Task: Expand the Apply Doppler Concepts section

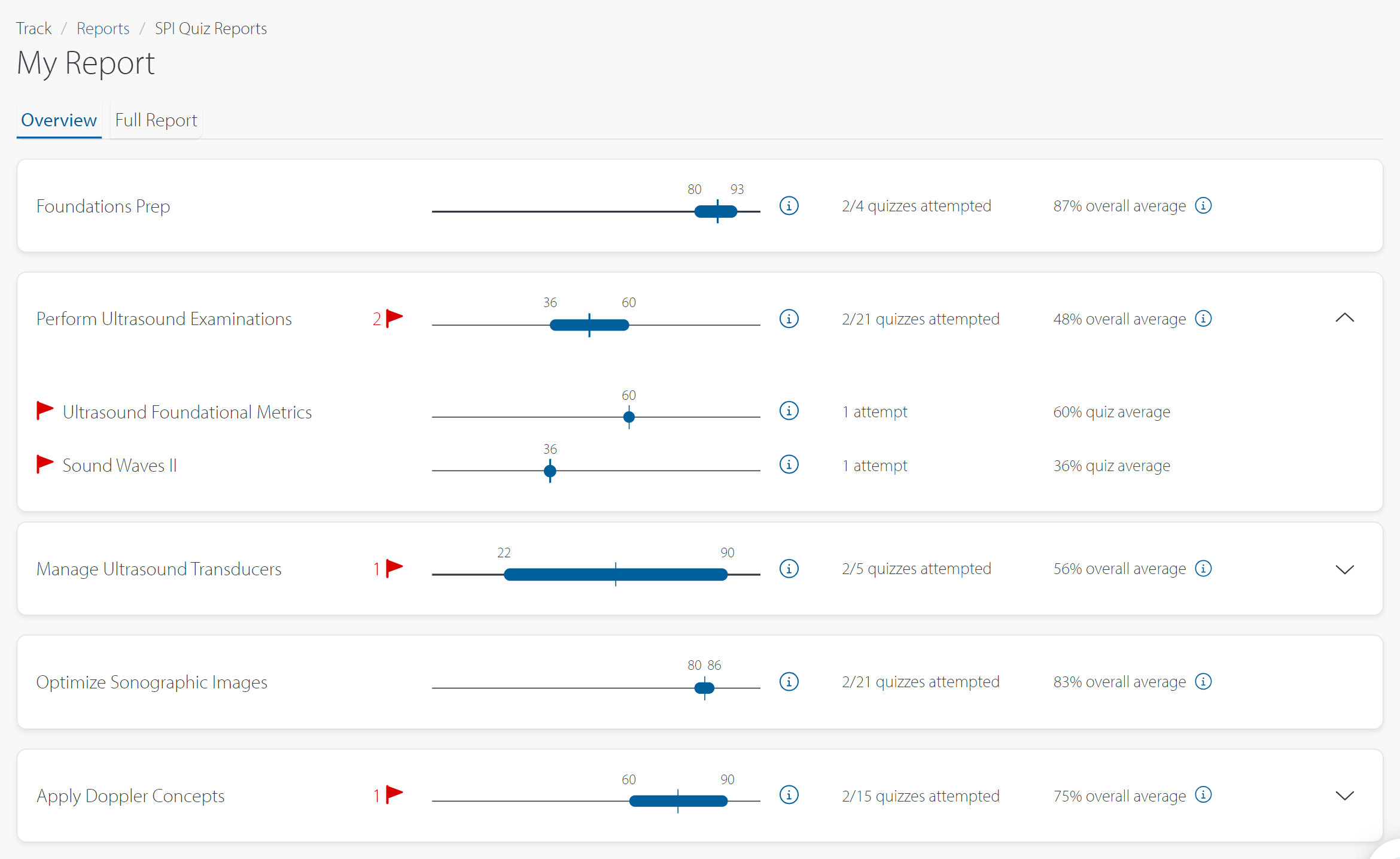Action: click(x=1344, y=796)
